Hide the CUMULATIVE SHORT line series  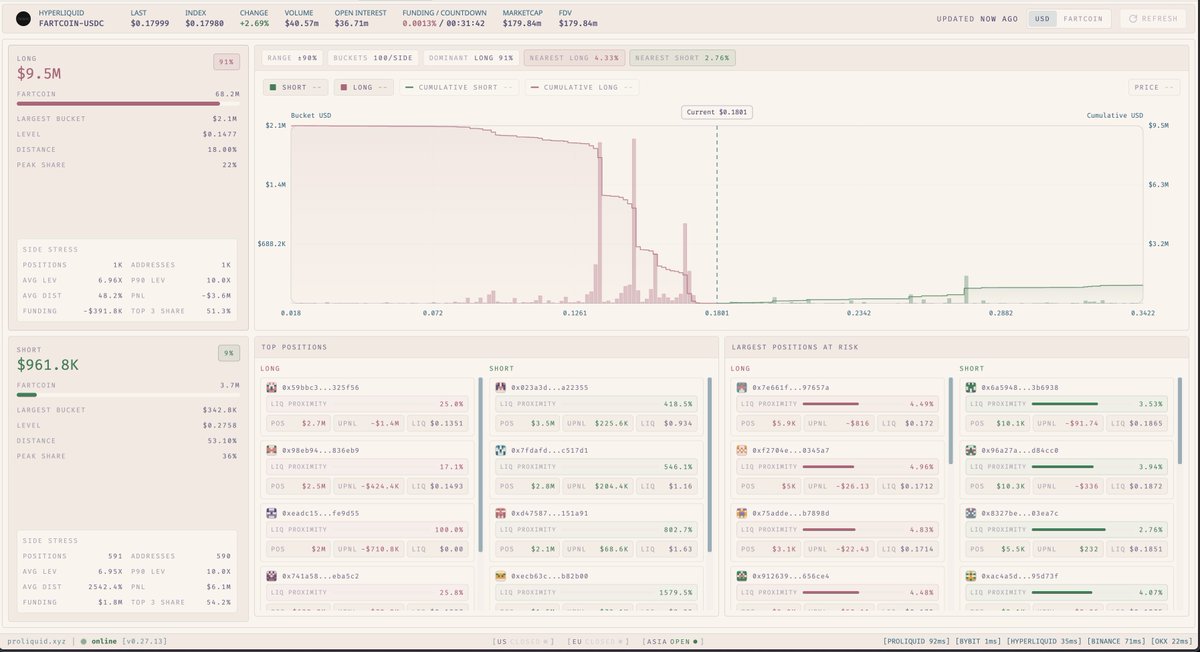[458, 87]
